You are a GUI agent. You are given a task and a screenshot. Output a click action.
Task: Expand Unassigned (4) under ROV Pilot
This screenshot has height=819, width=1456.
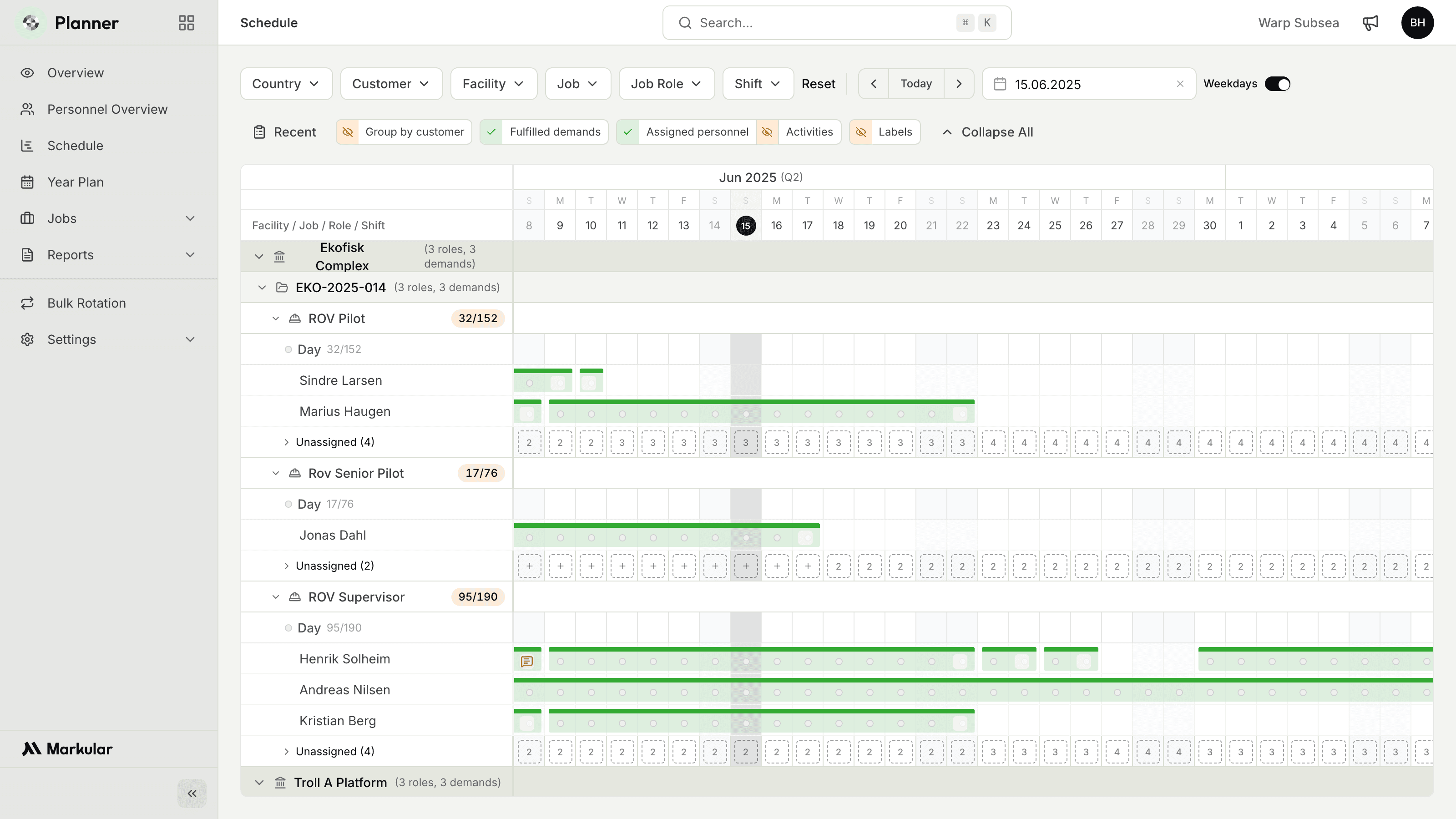(286, 442)
